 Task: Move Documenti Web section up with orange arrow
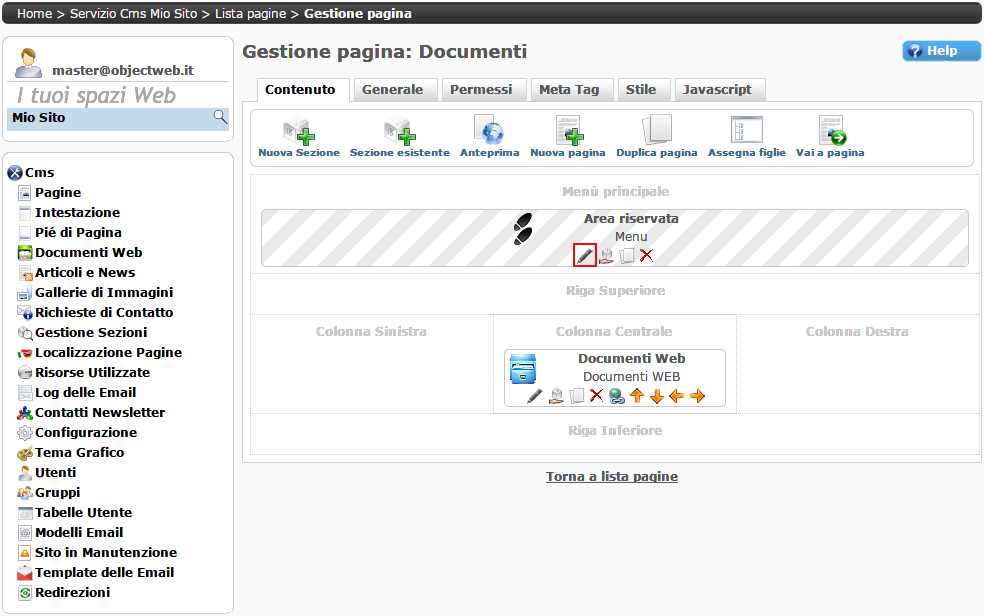pyautogui.click(x=636, y=396)
